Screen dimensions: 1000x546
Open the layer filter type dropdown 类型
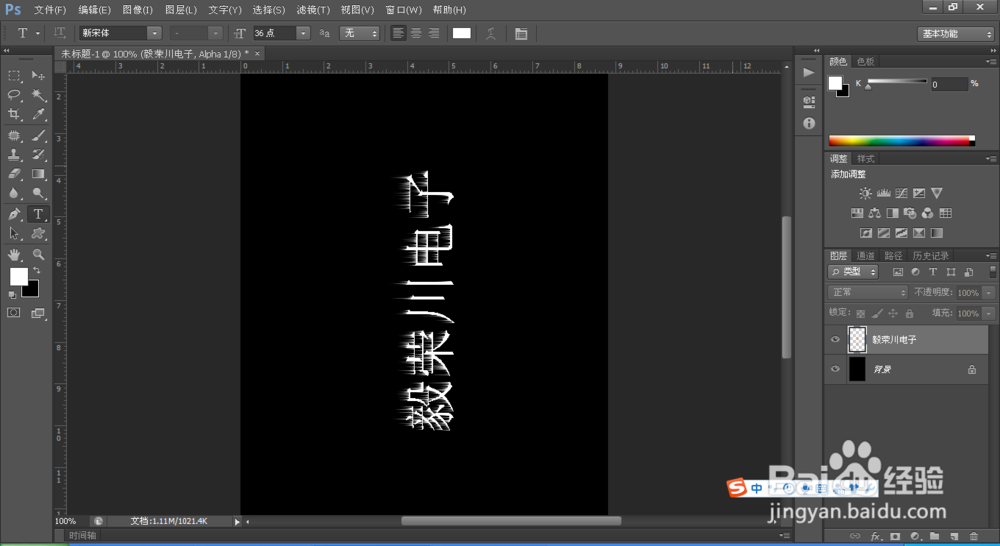click(853, 272)
